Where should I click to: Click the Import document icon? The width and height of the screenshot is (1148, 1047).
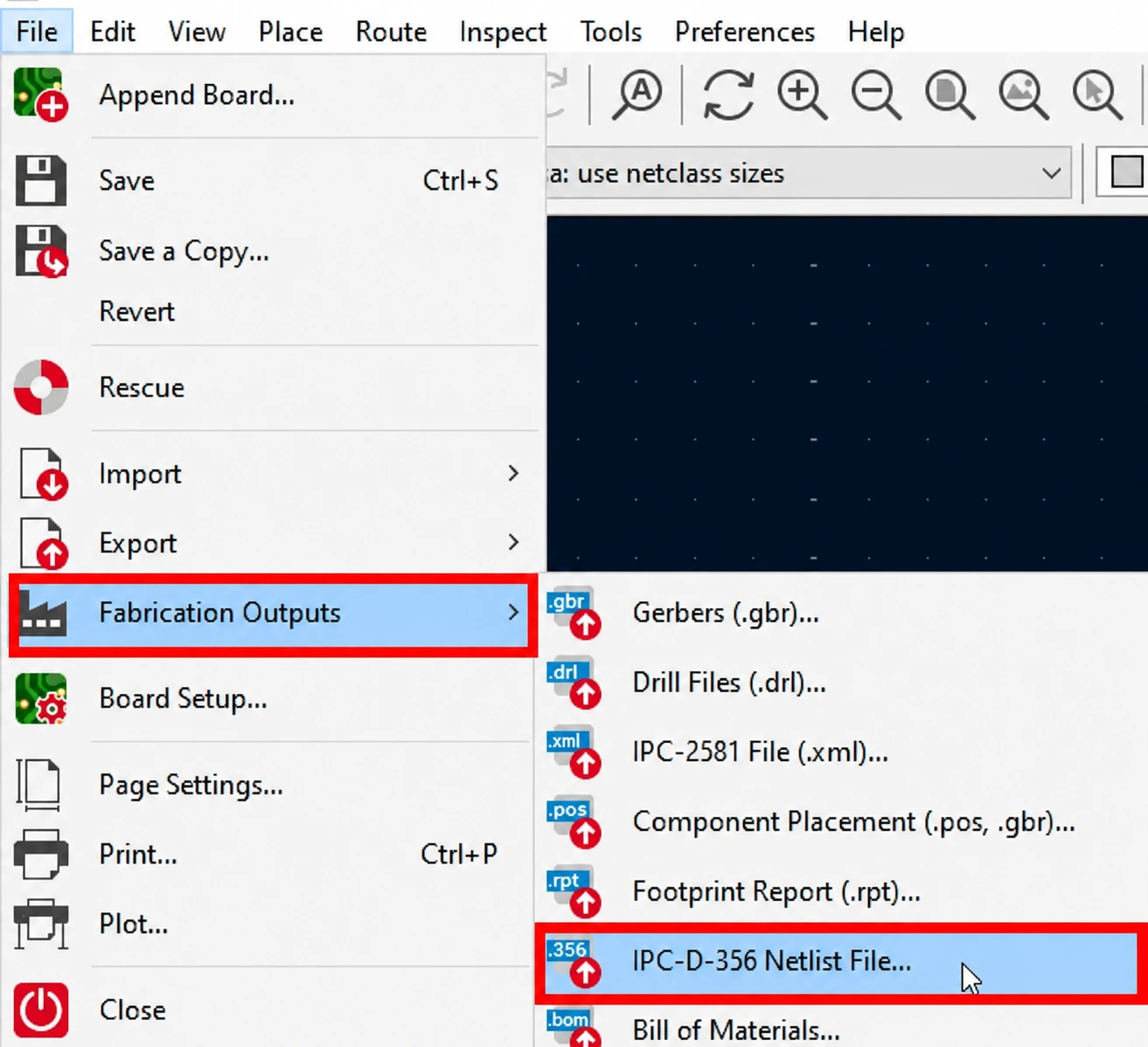tap(43, 474)
